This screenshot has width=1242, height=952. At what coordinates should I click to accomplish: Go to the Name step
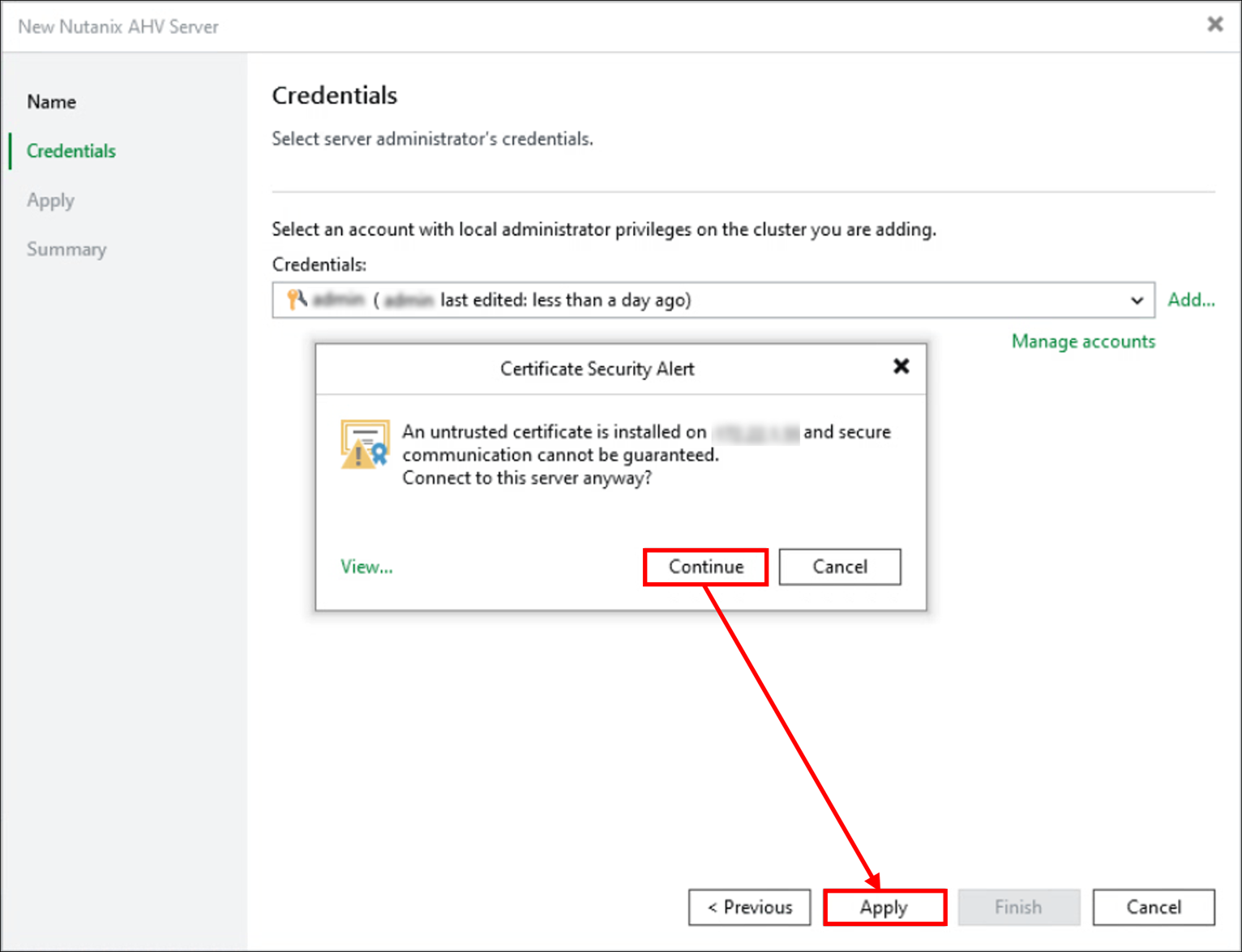pyautogui.click(x=51, y=101)
